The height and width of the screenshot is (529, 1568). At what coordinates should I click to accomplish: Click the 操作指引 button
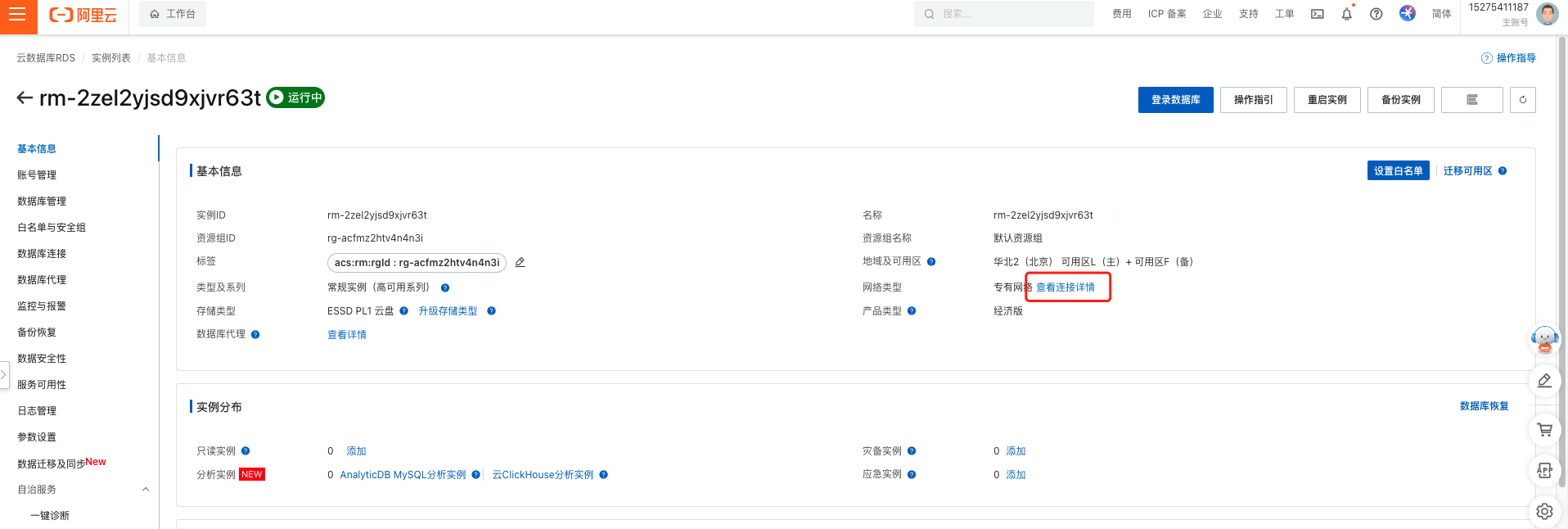click(x=1253, y=100)
